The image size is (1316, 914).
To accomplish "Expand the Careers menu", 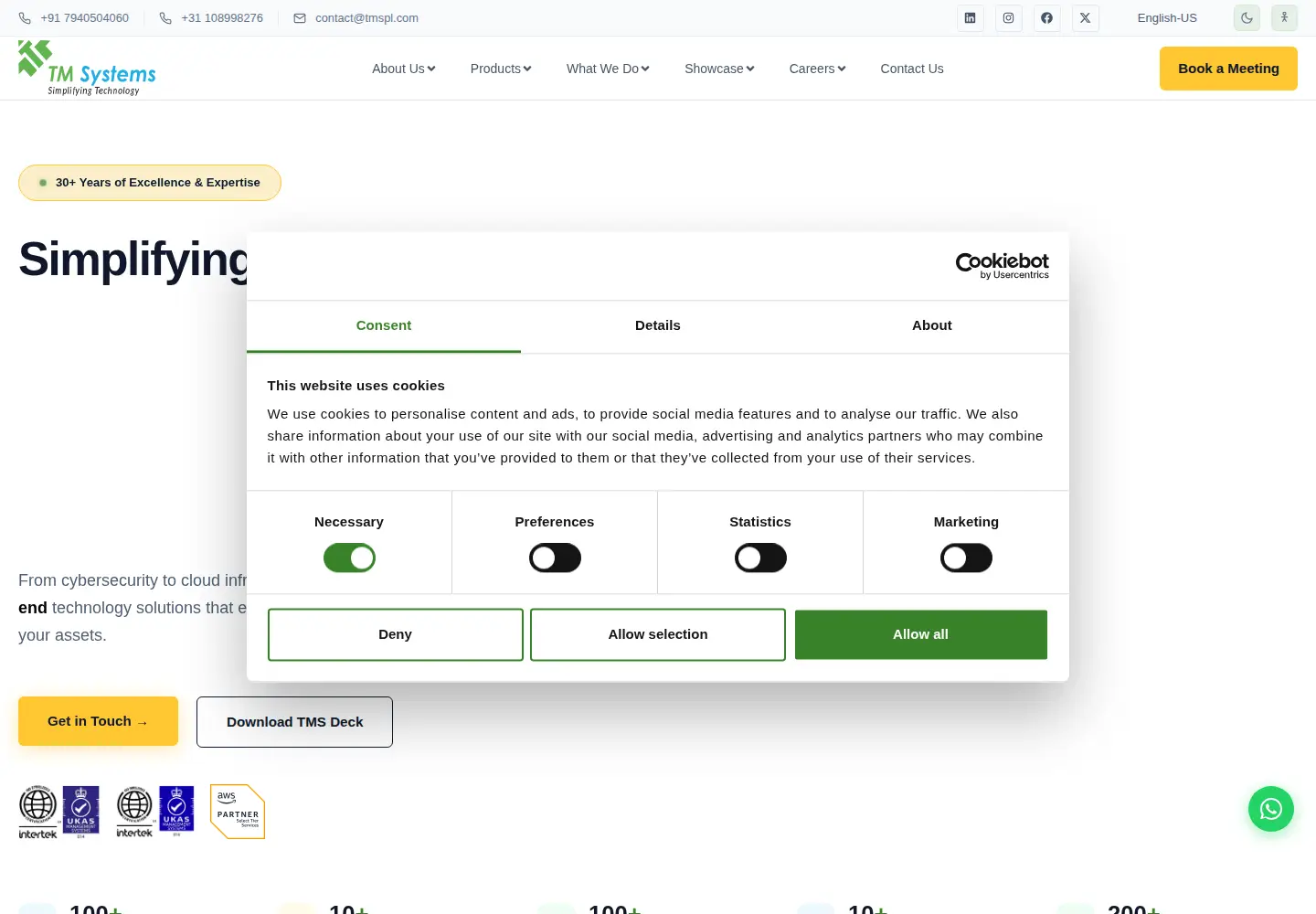I will pyautogui.click(x=817, y=69).
